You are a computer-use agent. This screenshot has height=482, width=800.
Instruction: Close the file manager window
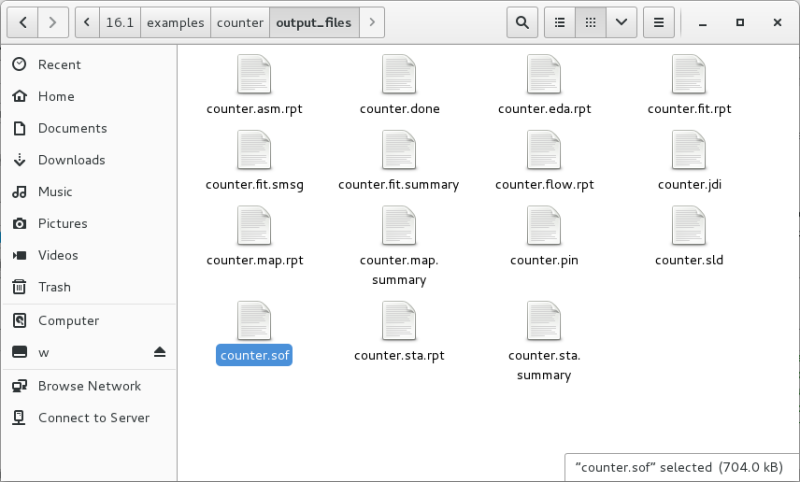[x=777, y=22]
